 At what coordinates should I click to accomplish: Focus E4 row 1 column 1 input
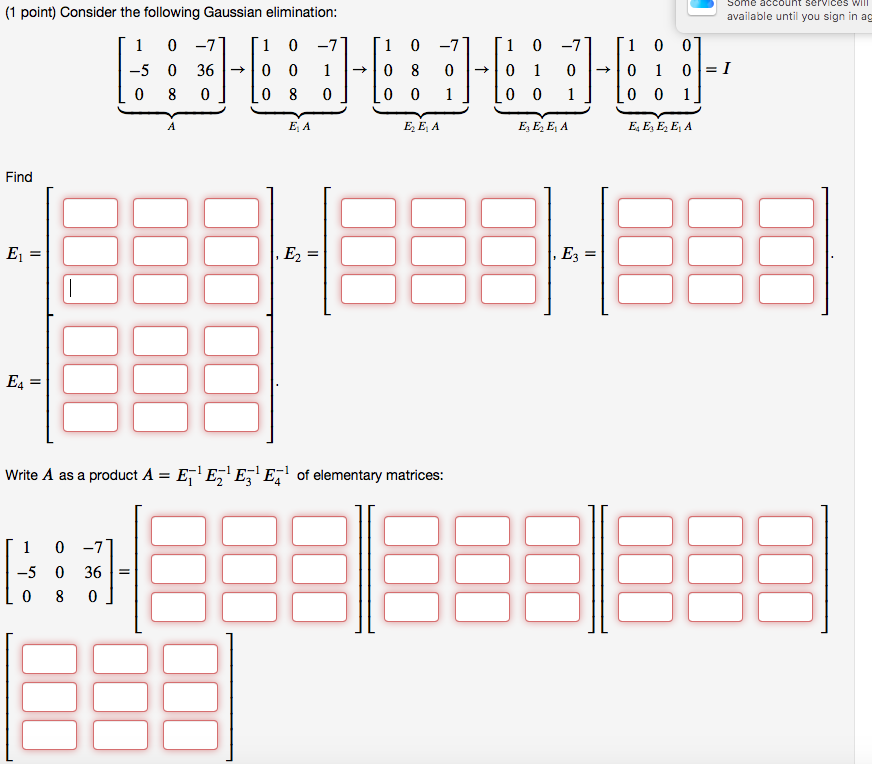91,341
